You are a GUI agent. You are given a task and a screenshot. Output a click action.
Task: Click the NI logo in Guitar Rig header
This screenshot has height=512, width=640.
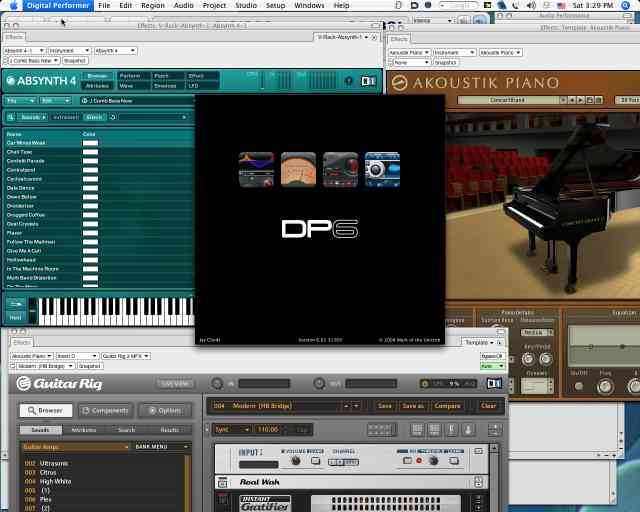click(x=494, y=383)
